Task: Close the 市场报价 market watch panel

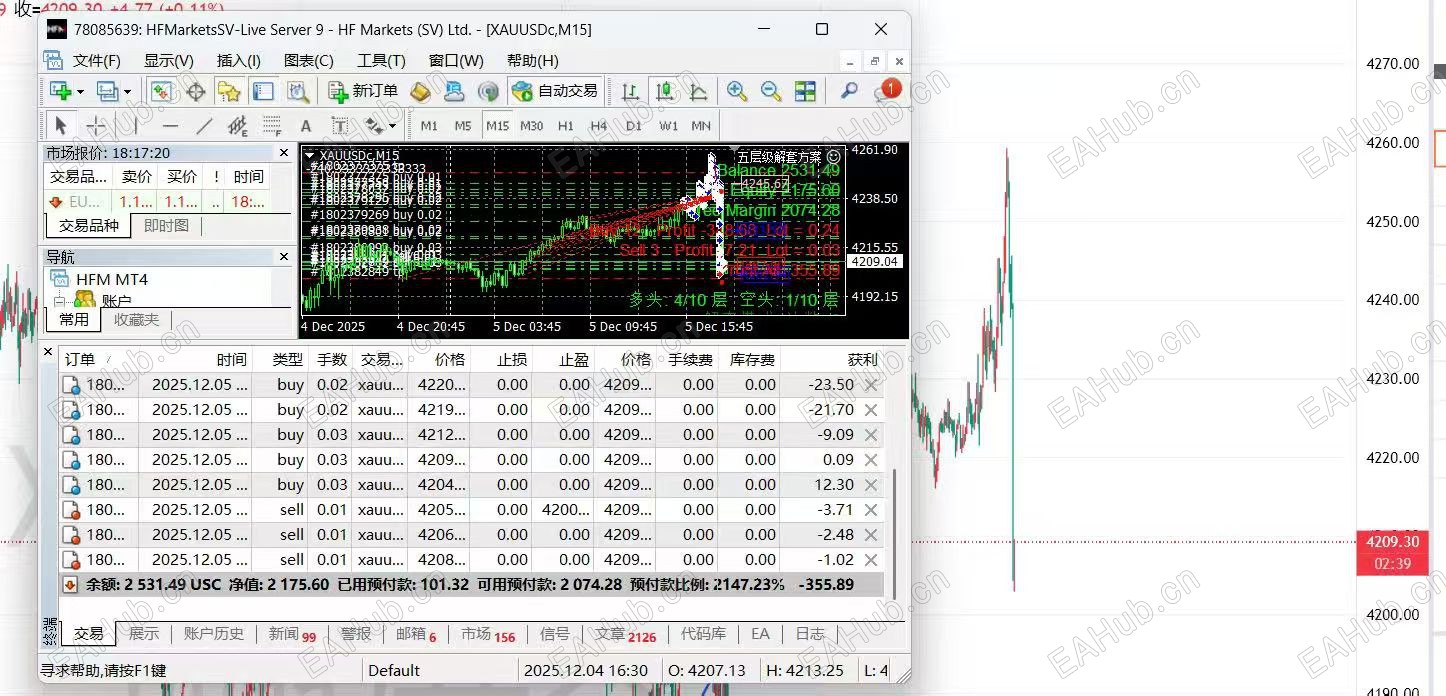Action: click(x=284, y=153)
